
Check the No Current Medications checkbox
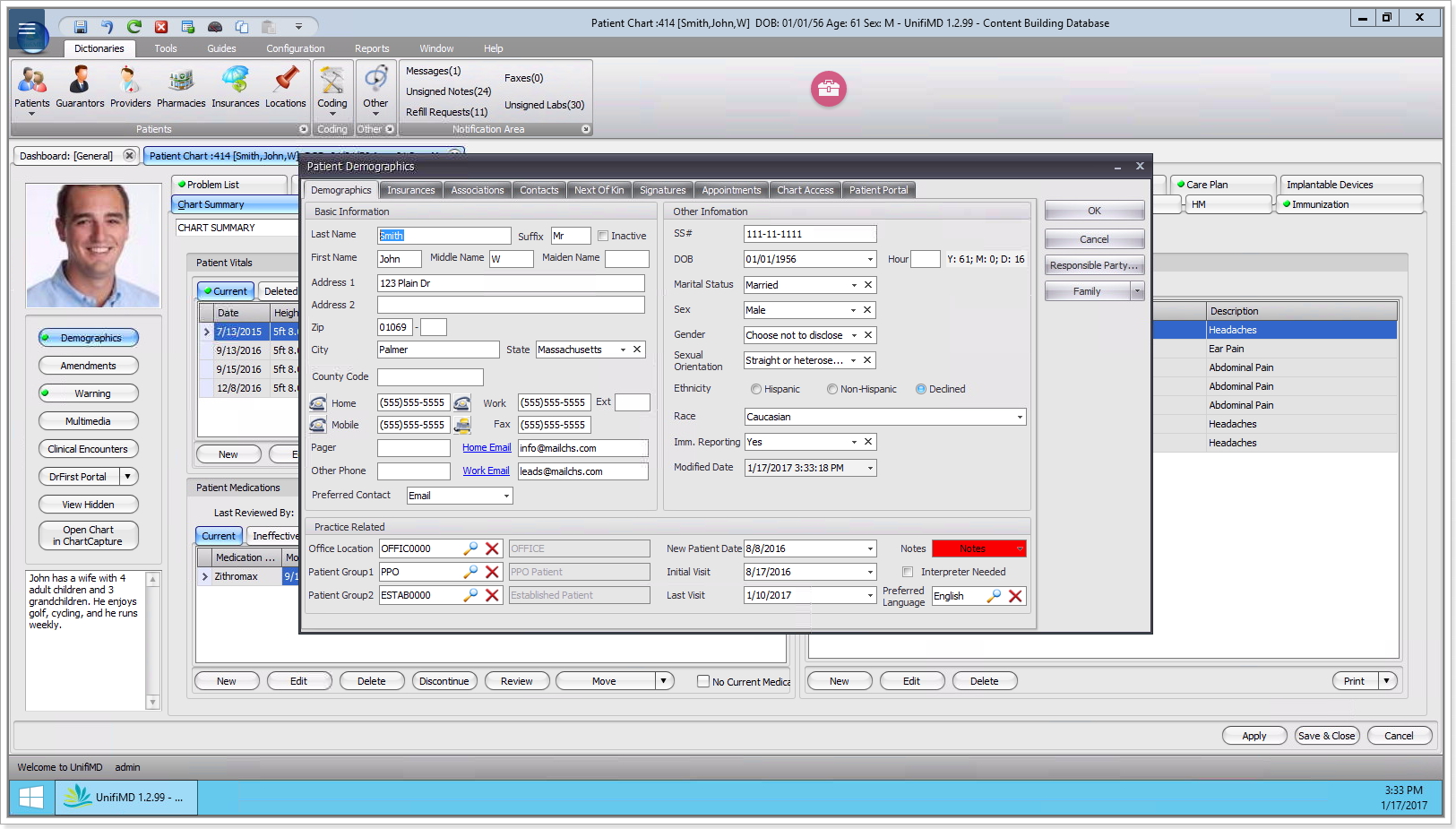[703, 681]
